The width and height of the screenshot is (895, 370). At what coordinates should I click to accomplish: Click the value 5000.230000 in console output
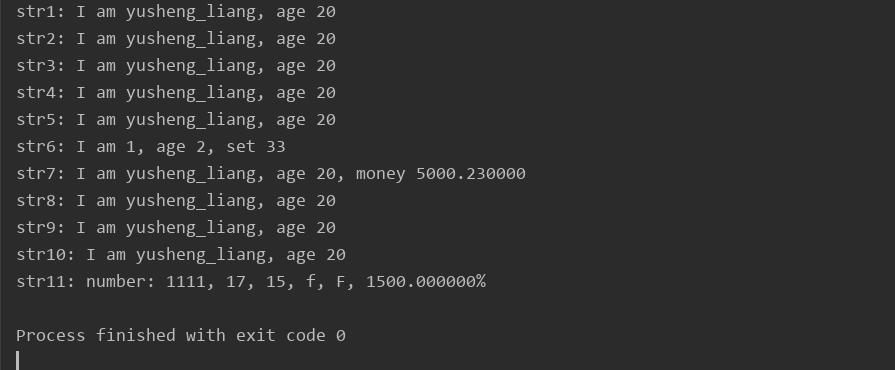471,174
